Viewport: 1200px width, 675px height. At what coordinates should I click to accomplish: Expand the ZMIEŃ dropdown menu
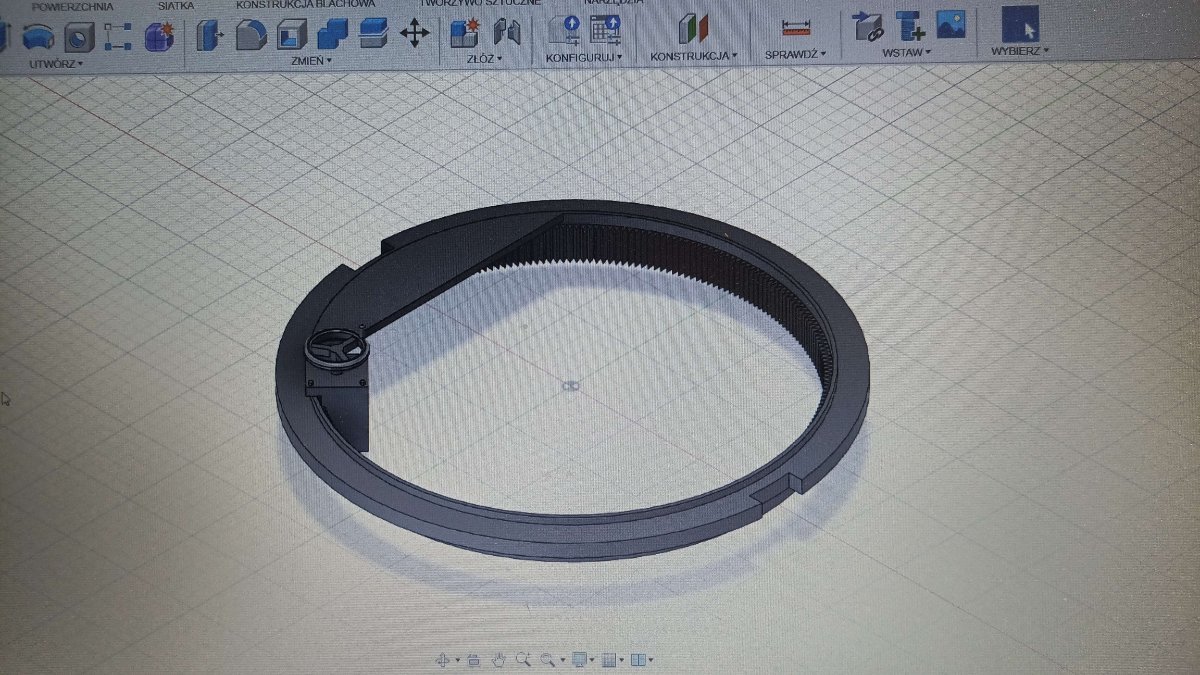click(x=311, y=60)
